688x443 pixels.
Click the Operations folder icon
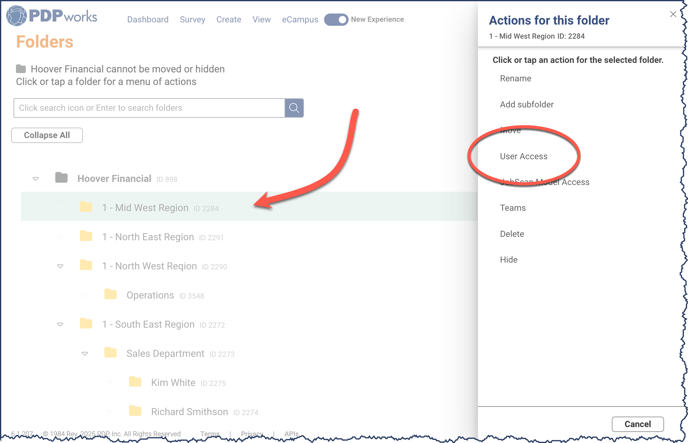111,294
